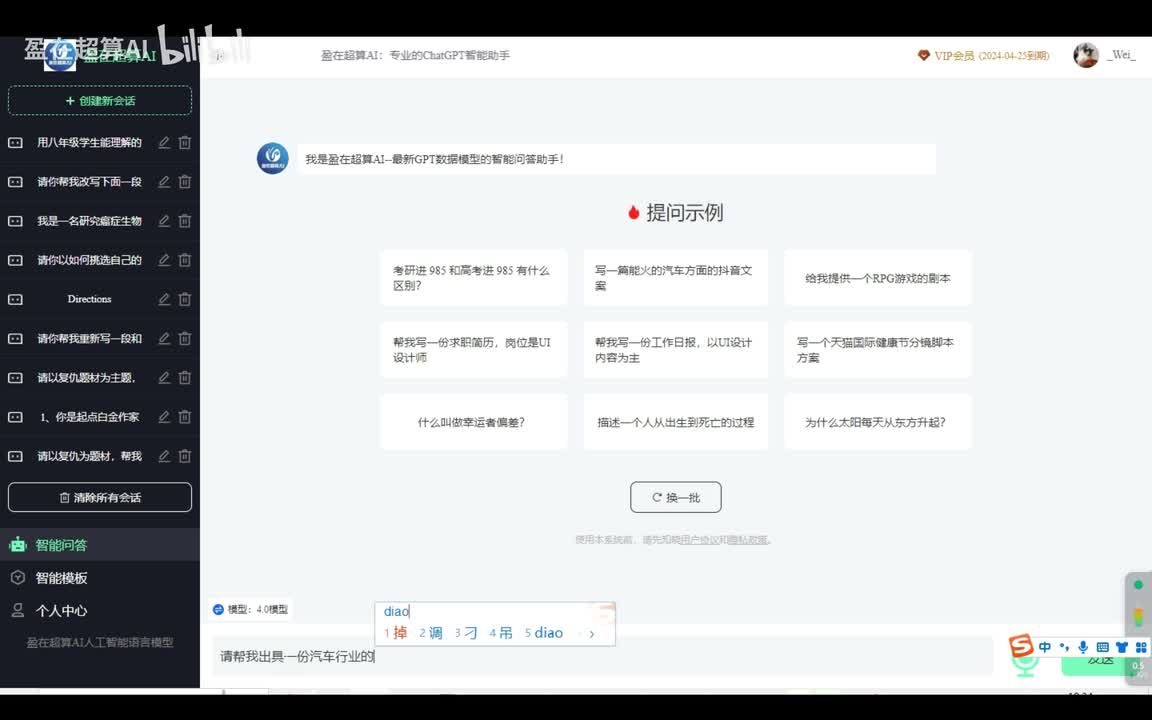Expand more IME candidates with next arrow
Image resolution: width=1152 pixels, height=720 pixels.
(x=592, y=633)
